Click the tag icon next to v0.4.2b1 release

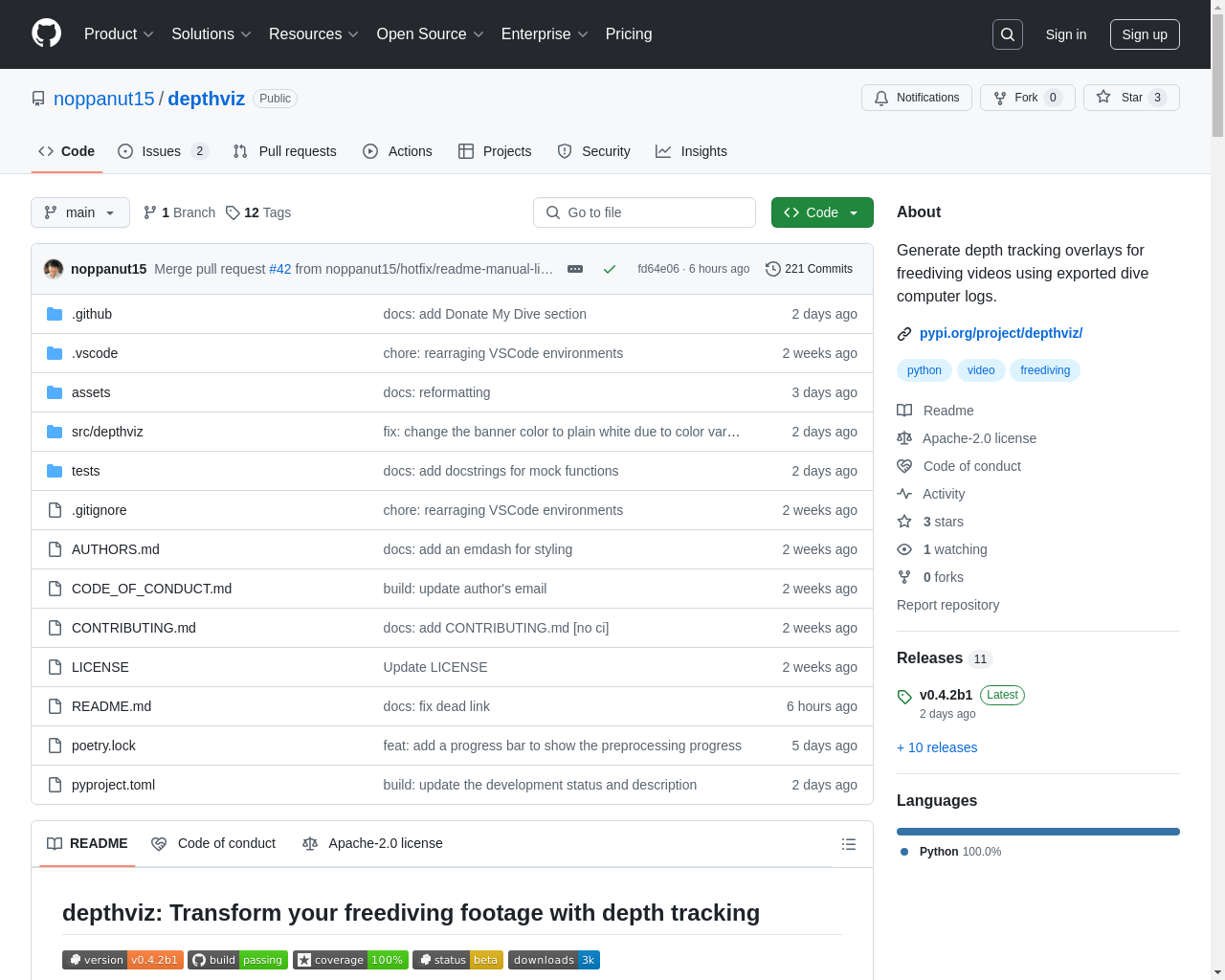(x=904, y=697)
